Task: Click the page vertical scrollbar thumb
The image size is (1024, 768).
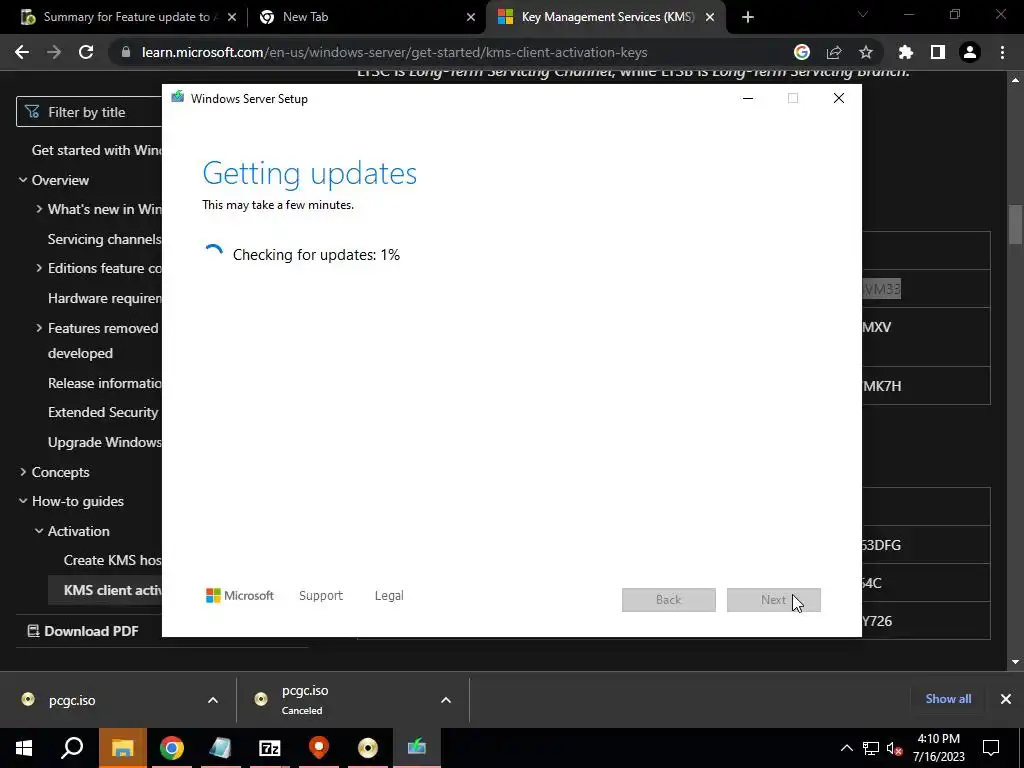Action: tap(1015, 225)
